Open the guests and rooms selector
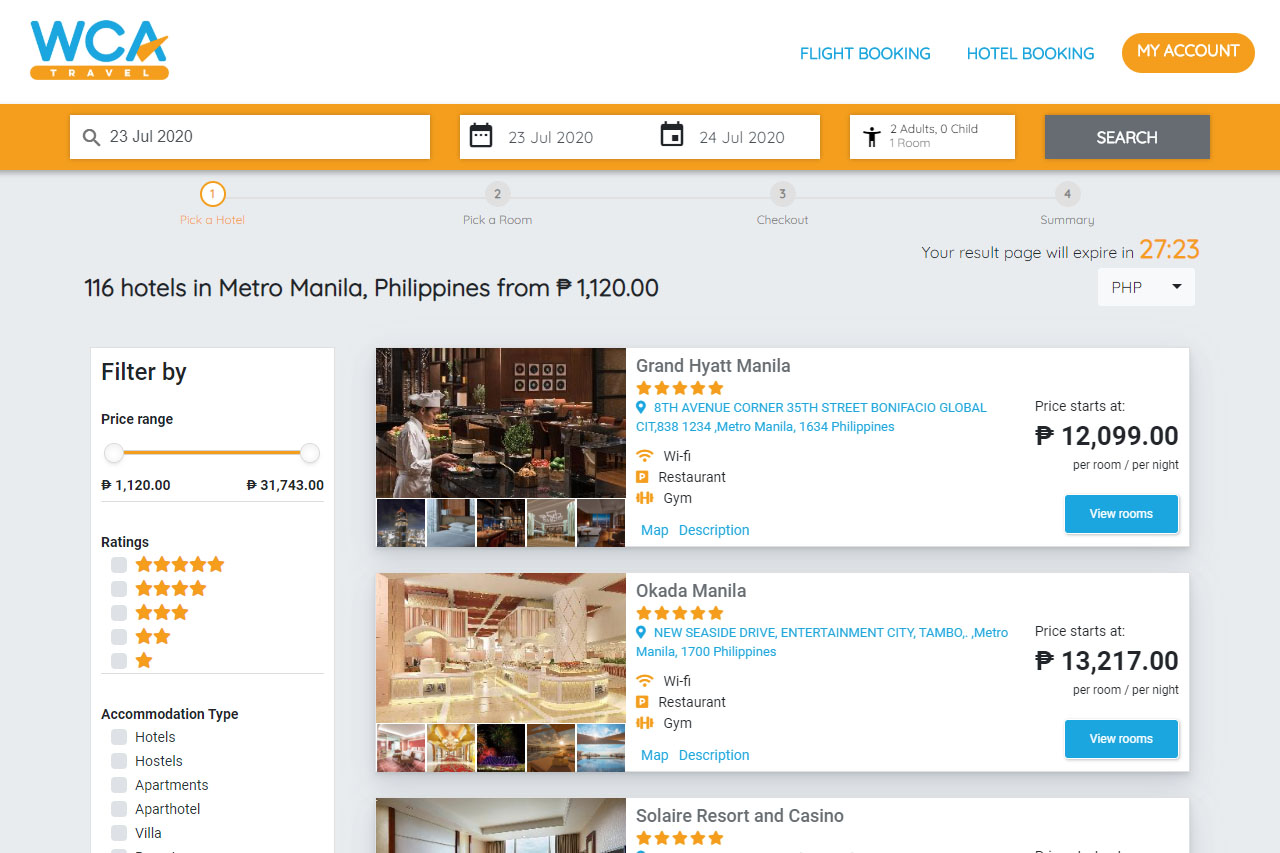The image size is (1280, 853). point(932,137)
